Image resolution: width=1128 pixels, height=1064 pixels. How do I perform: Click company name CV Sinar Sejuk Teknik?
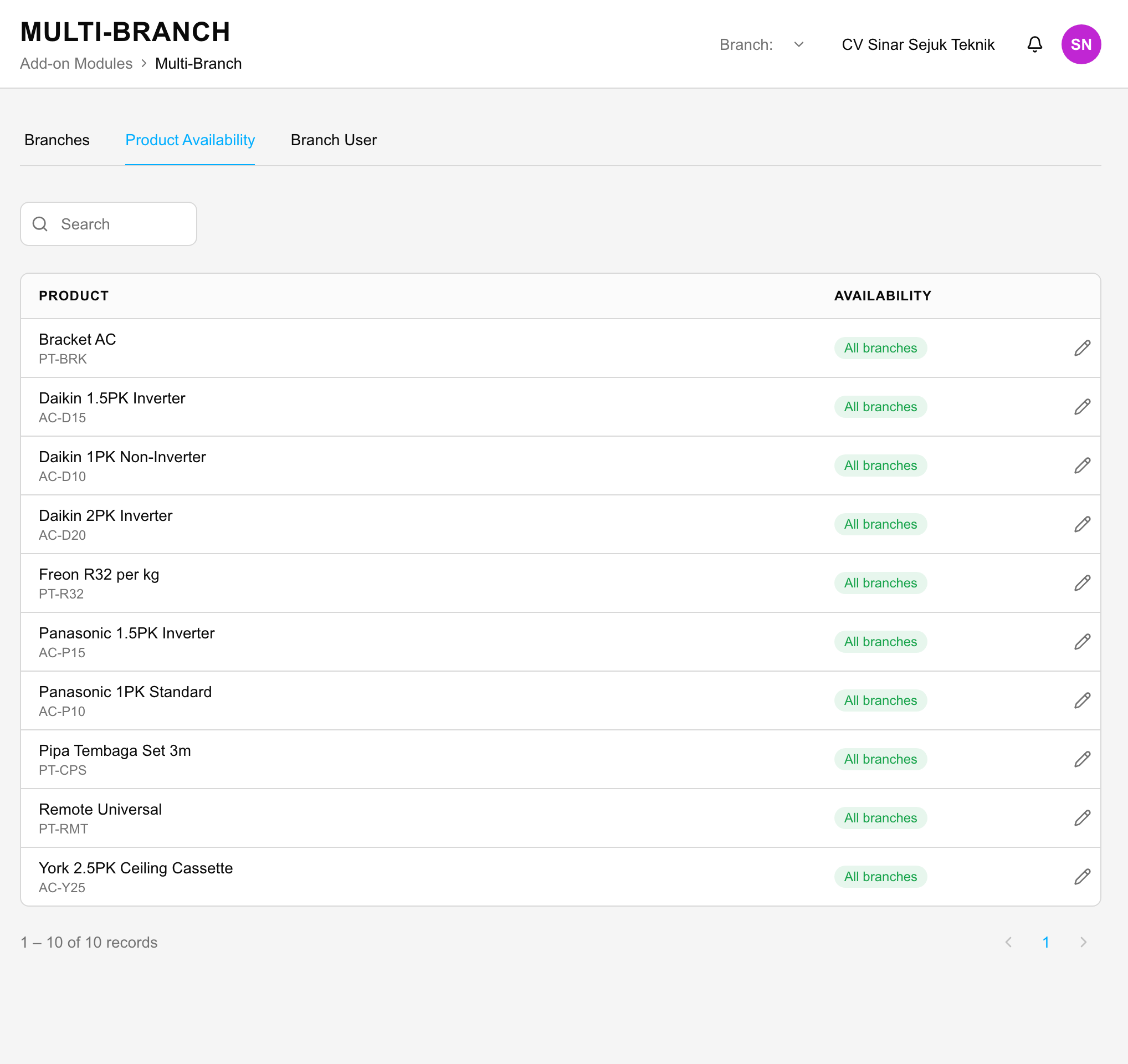tap(917, 44)
